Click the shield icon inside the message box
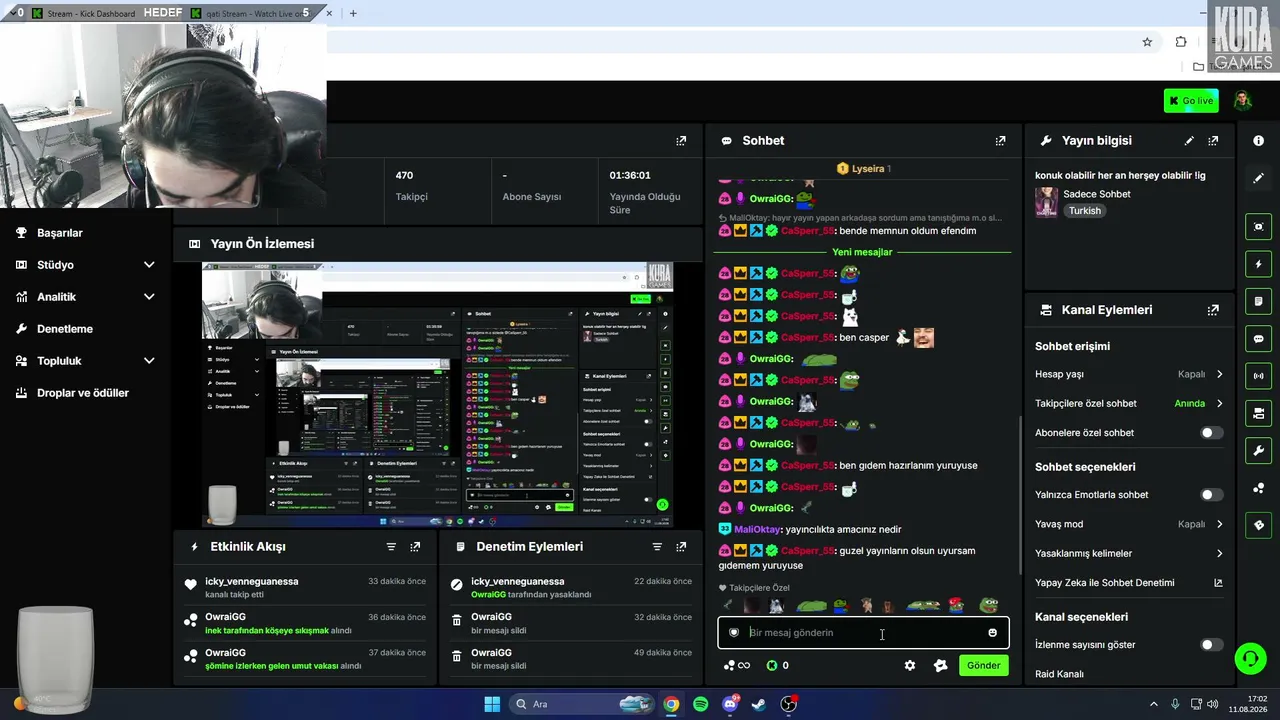This screenshot has width=1280, height=720. (734, 632)
